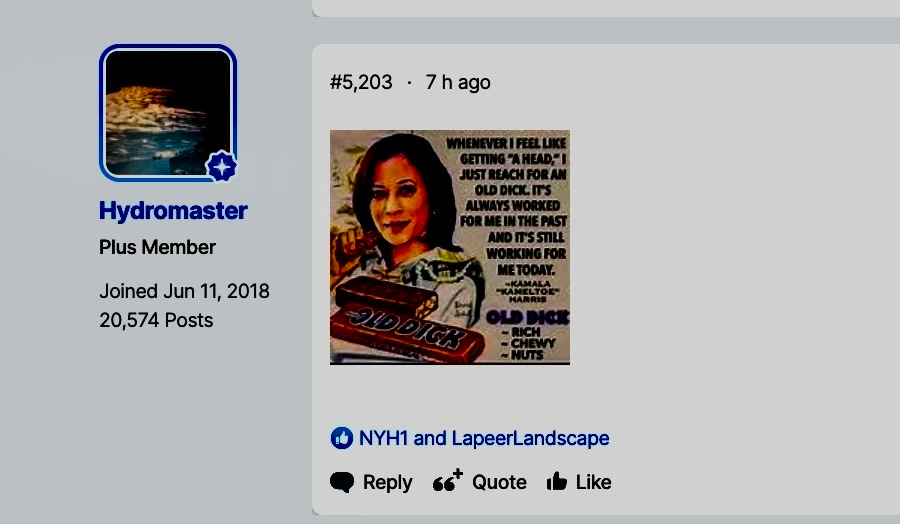Click the "20,574 Posts" count
Screen dimensions: 900x524
156,320
